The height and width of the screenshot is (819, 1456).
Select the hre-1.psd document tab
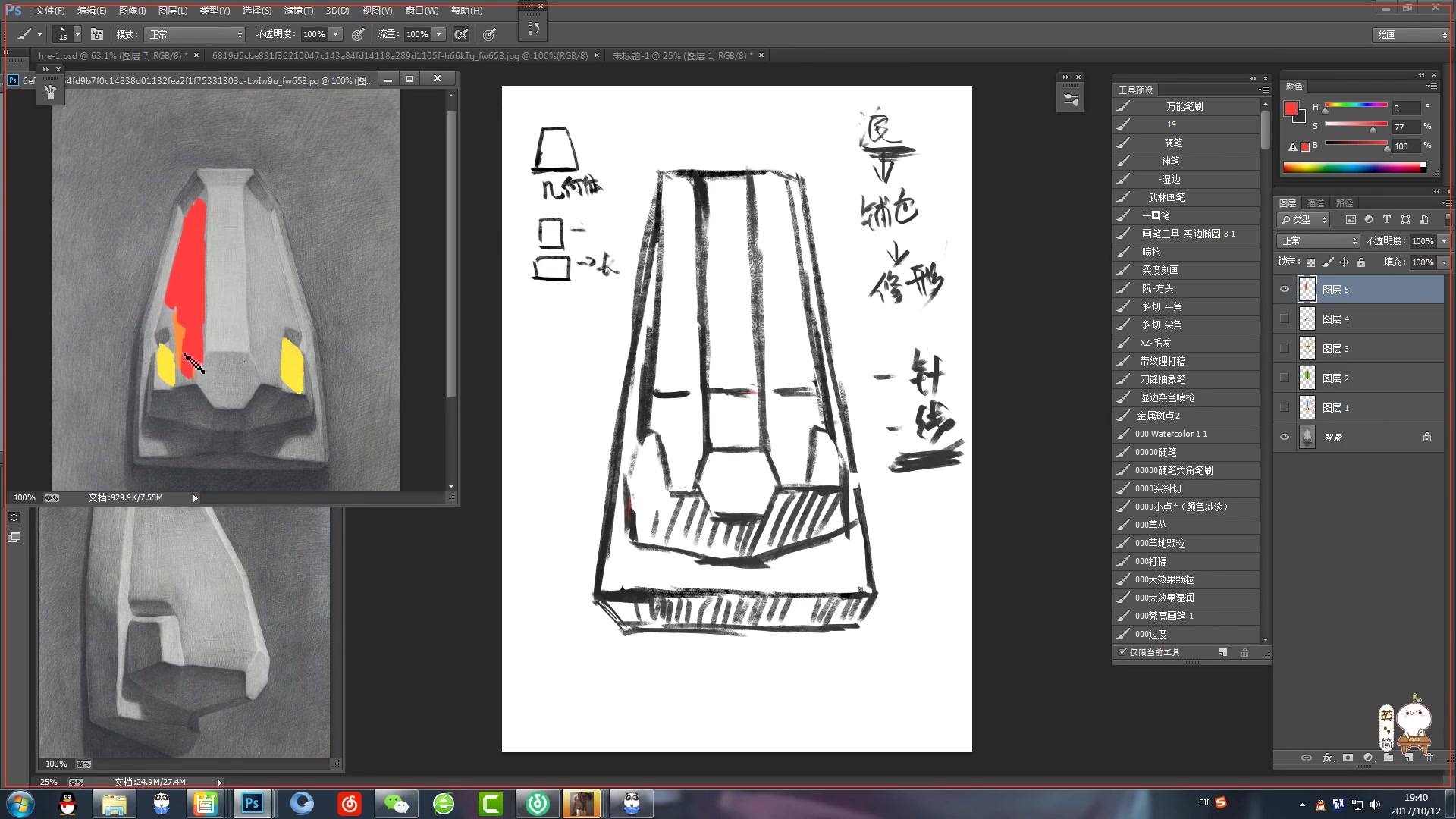(112, 56)
